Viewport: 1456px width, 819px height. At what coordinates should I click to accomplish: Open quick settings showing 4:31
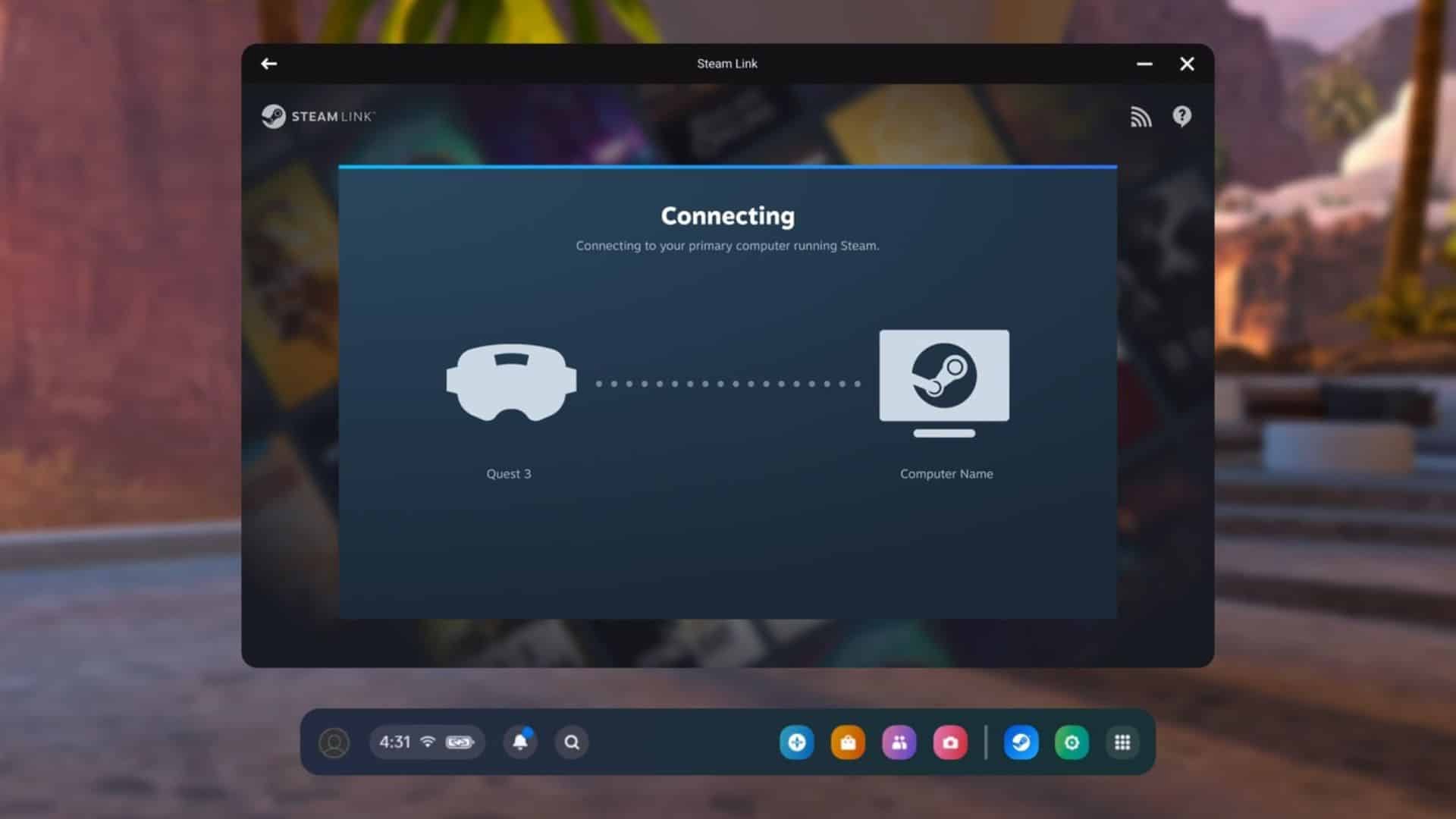tap(426, 742)
